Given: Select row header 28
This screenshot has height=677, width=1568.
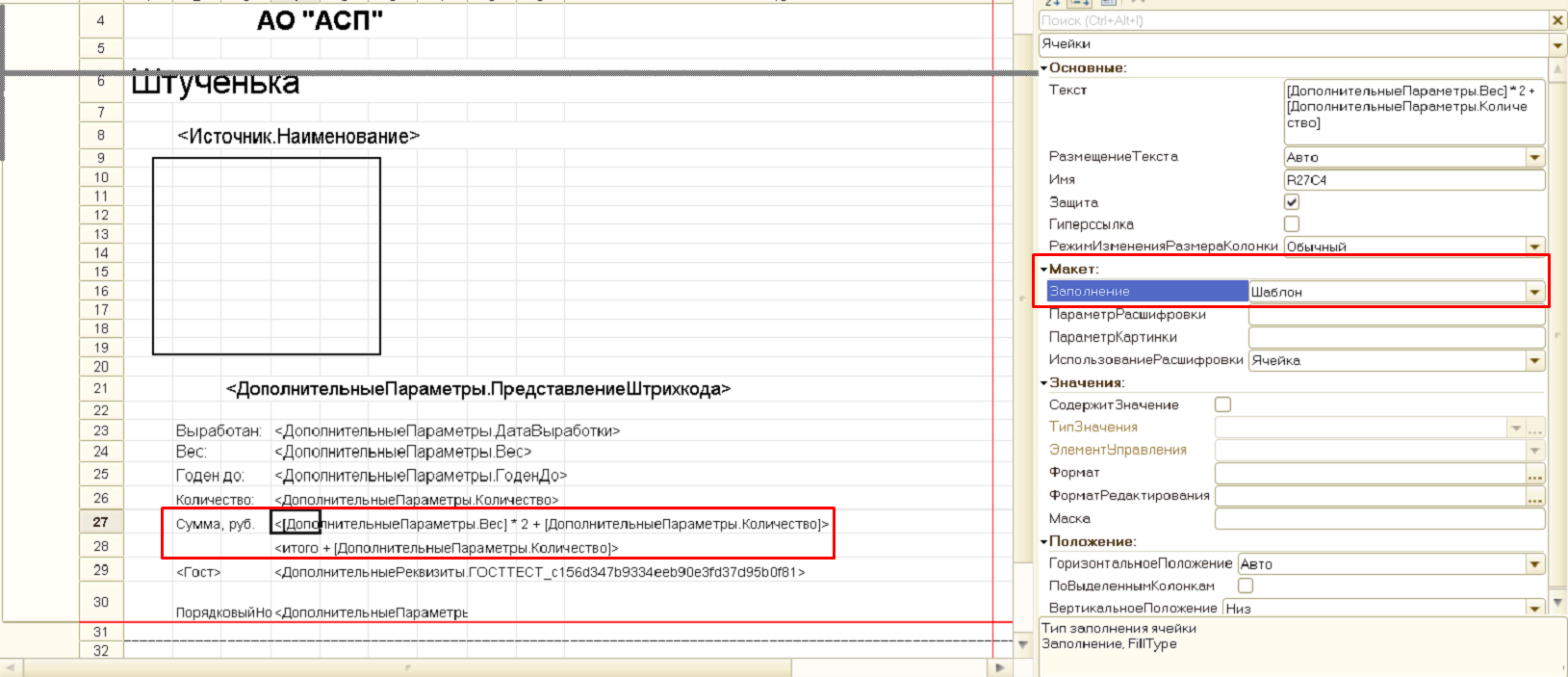Looking at the screenshot, I should pos(101,546).
